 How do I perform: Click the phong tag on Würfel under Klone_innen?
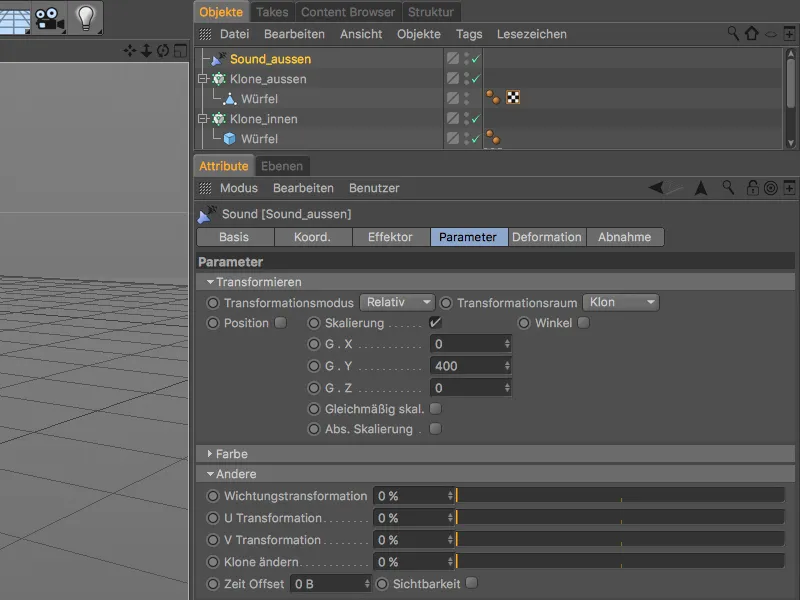click(493, 137)
